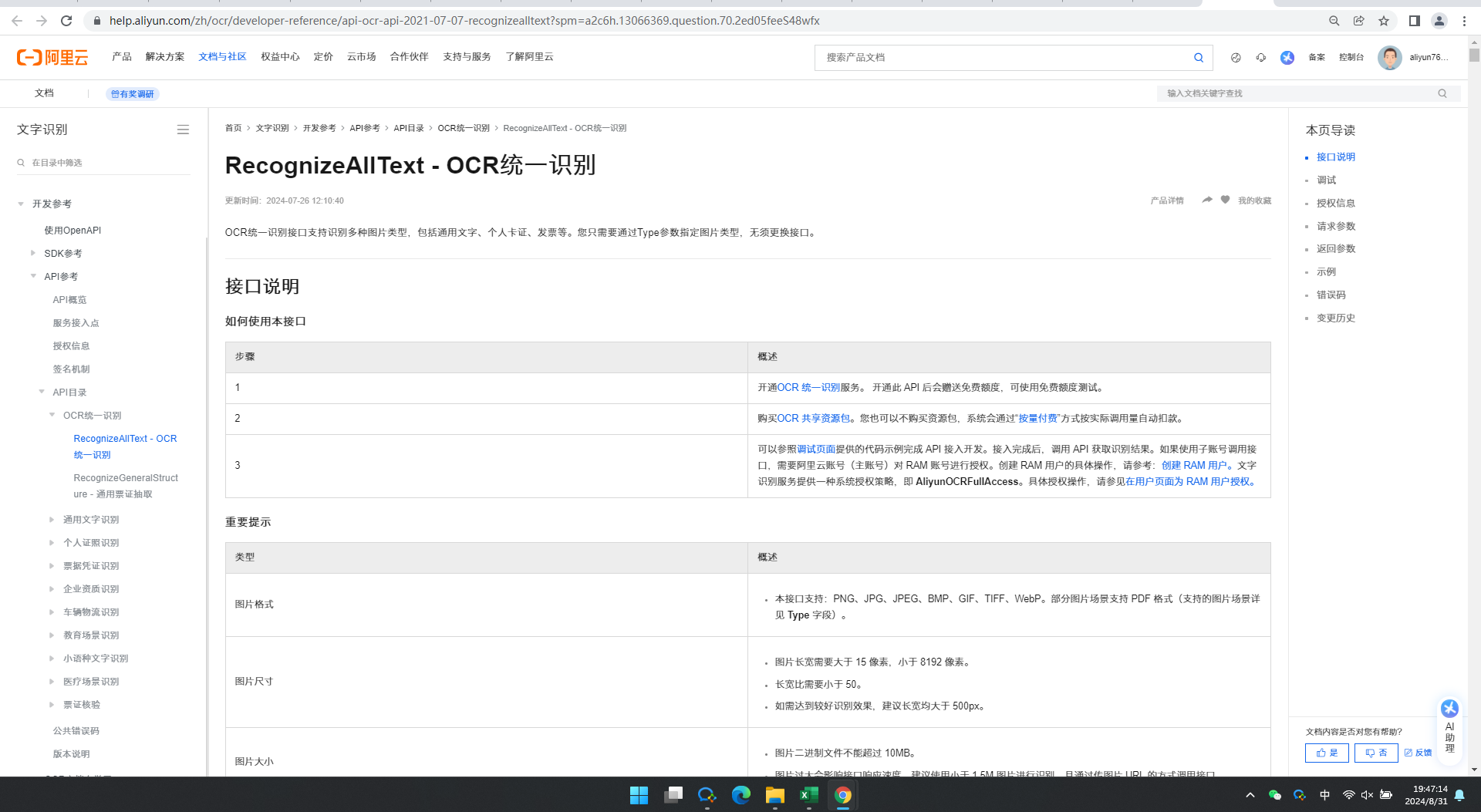This screenshot has height=812, width=1481.
Task: Click the 是 helpful feedback button
Action: tap(1327, 753)
